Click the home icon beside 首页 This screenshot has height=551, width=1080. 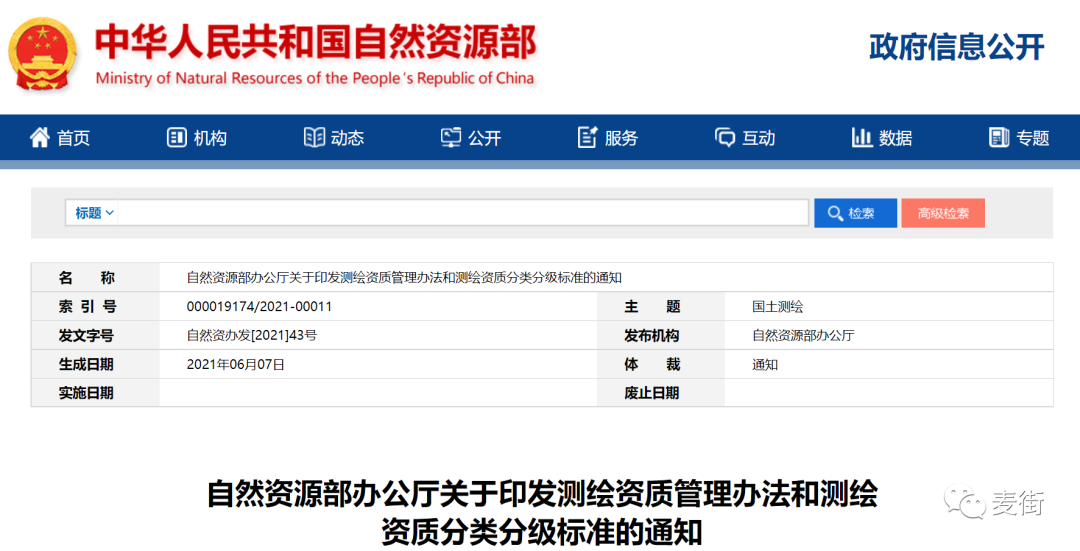[39, 138]
